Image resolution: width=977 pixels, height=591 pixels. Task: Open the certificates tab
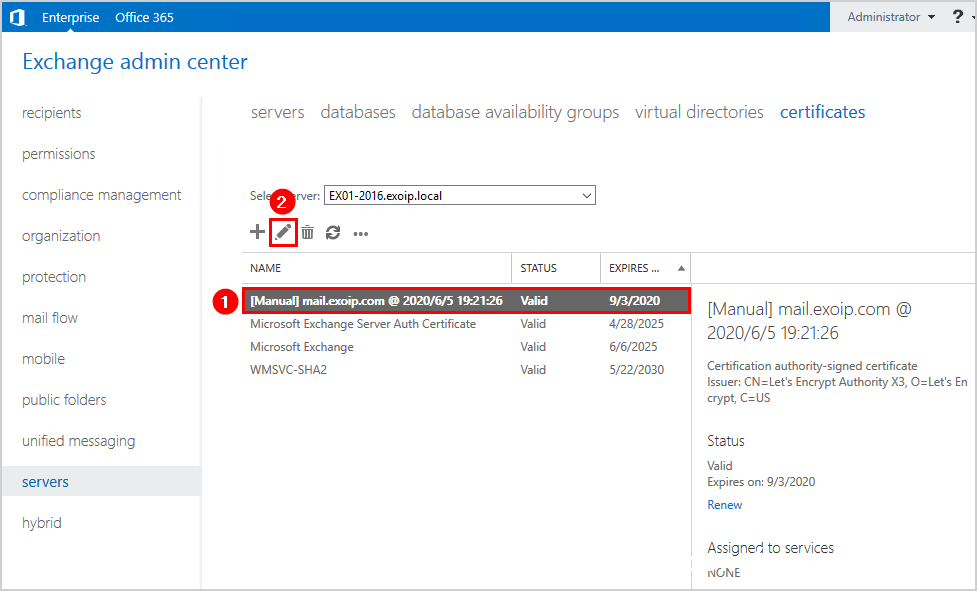(x=822, y=112)
